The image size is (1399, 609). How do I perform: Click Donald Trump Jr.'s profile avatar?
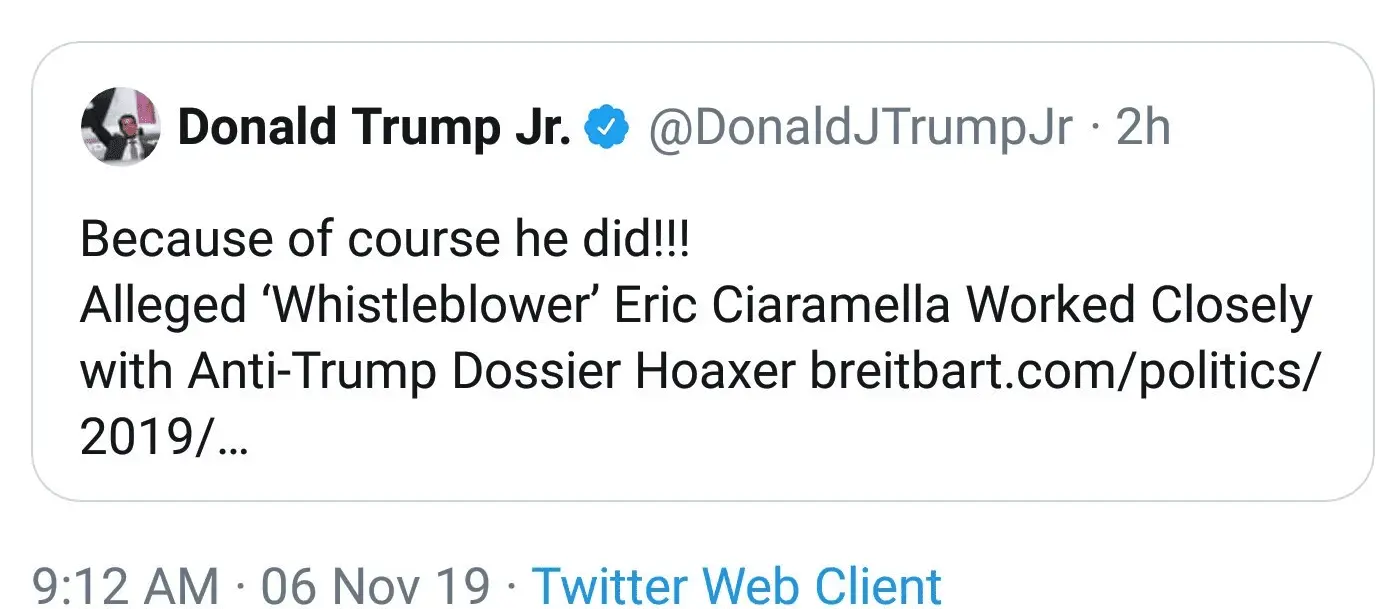pos(119,126)
